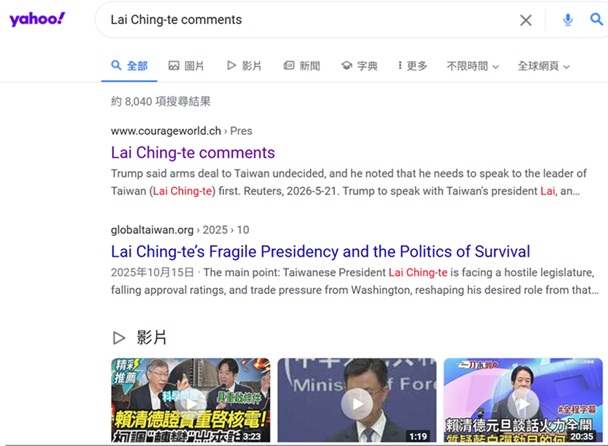Viewport: 608px width, 446px height.
Task: Start voice search with microphone icon
Action: [568, 19]
